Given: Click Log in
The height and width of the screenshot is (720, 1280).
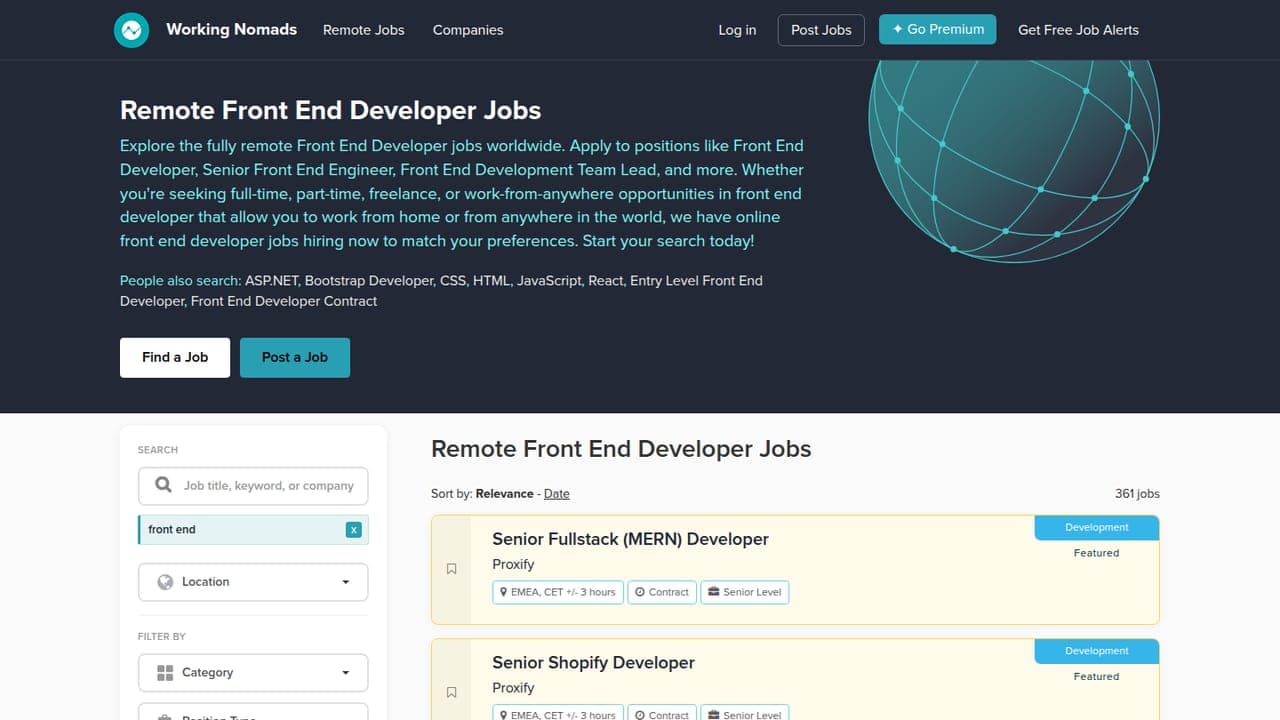Looking at the screenshot, I should pyautogui.click(x=737, y=30).
